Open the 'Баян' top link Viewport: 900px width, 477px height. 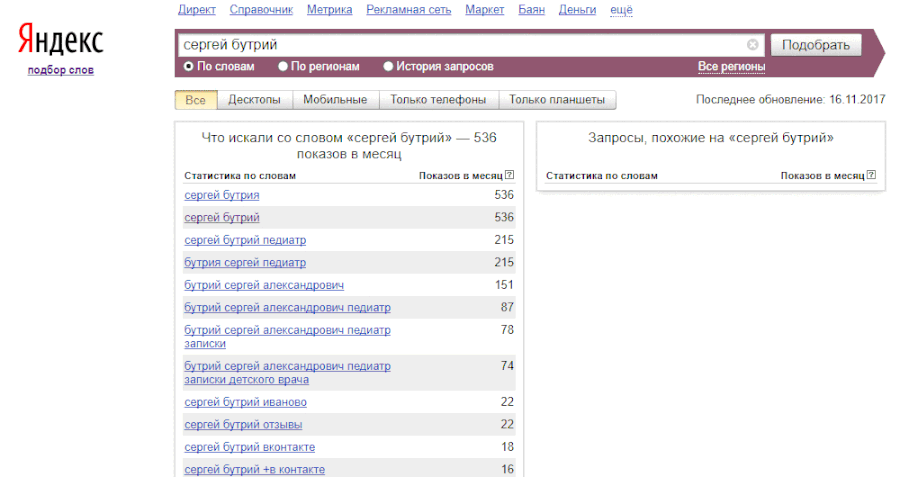[x=532, y=10]
